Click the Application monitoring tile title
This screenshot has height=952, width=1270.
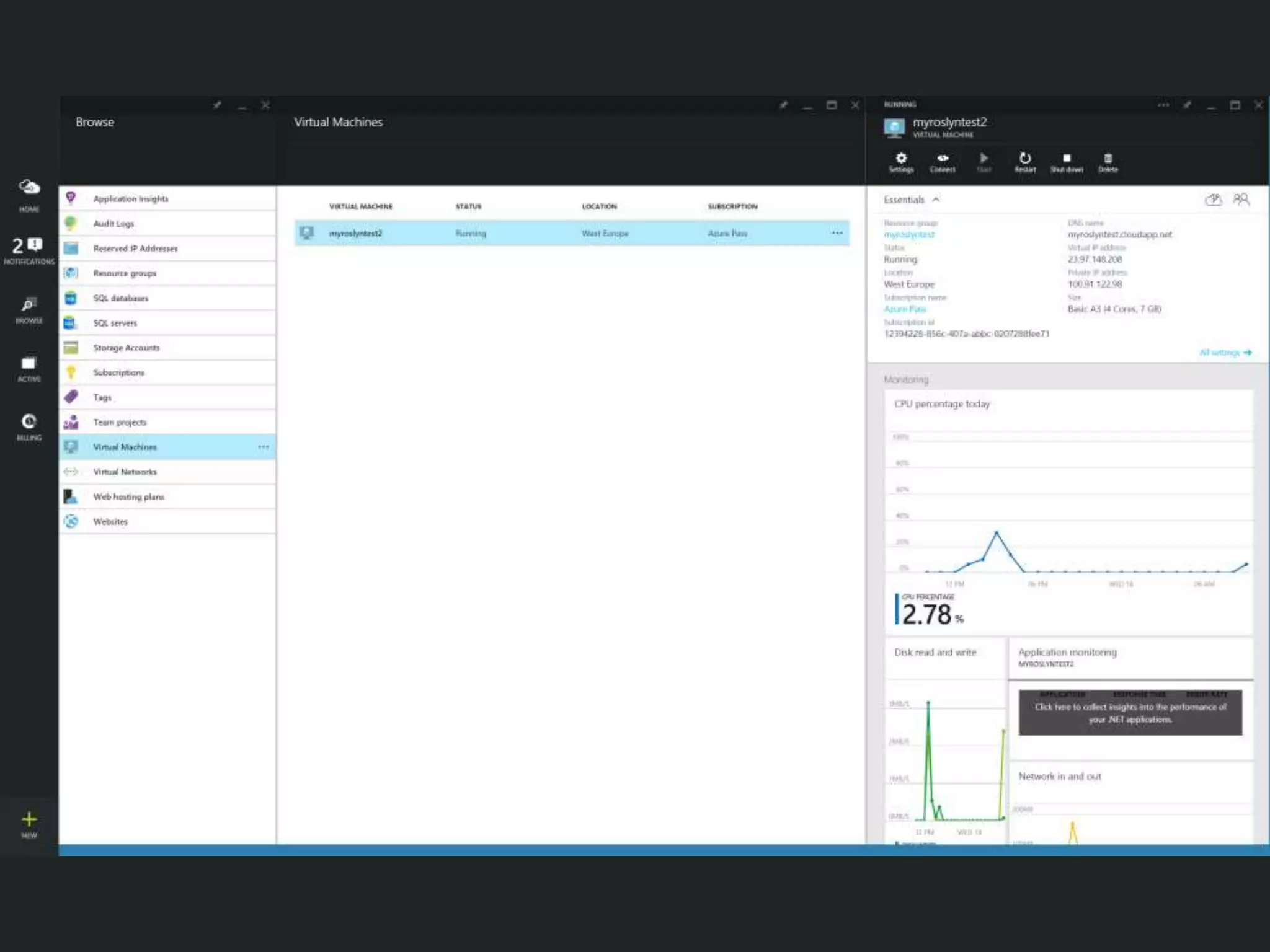tap(1067, 652)
